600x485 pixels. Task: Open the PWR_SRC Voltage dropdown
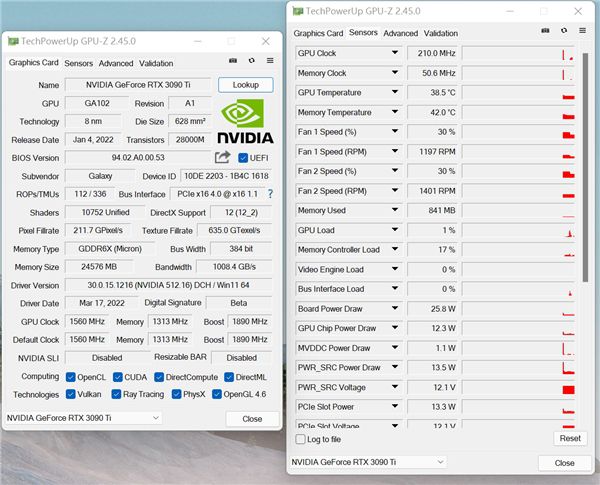click(395, 387)
